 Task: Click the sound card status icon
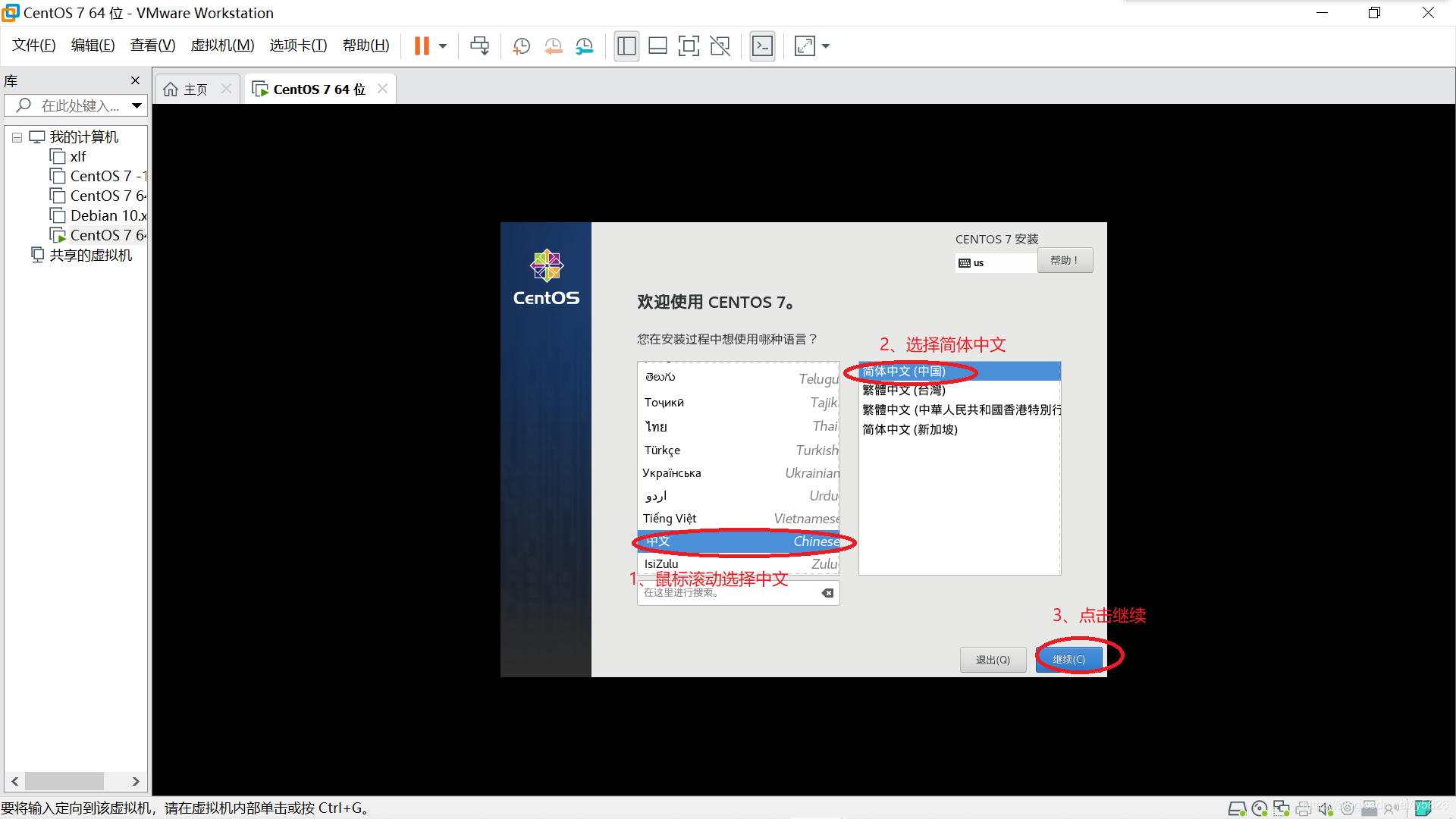(x=1326, y=809)
